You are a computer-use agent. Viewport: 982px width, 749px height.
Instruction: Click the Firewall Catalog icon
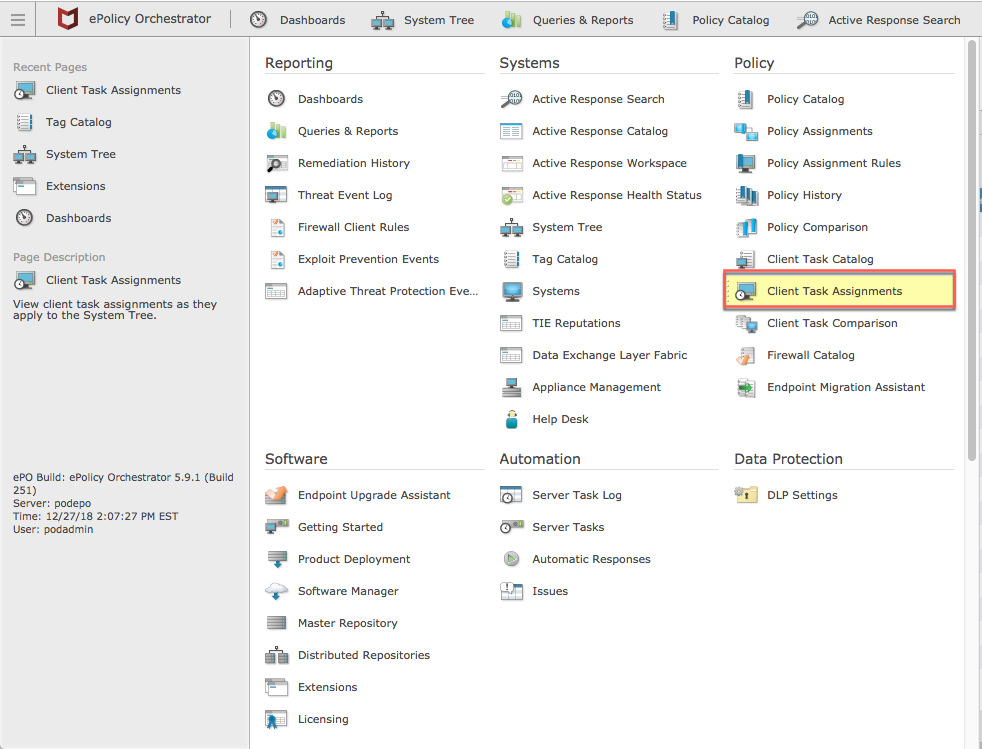[745, 355]
